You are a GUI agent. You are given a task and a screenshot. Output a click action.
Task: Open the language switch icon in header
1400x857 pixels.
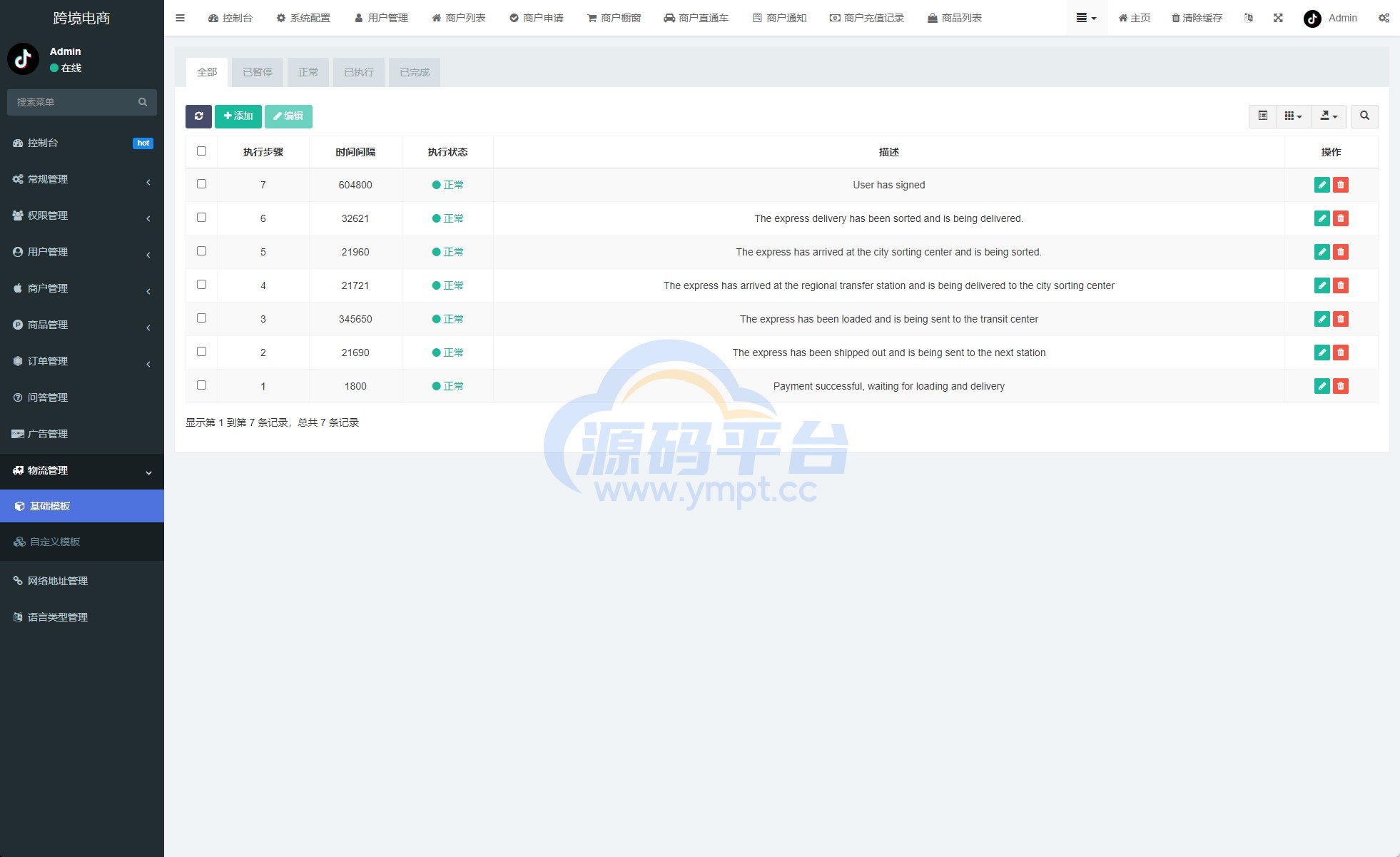click(1248, 18)
